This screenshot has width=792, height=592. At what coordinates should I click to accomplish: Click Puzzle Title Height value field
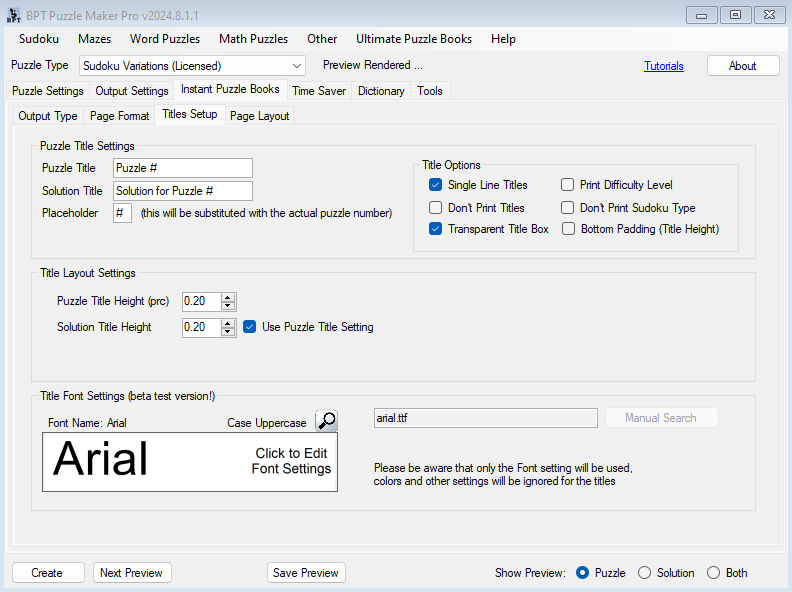point(202,302)
